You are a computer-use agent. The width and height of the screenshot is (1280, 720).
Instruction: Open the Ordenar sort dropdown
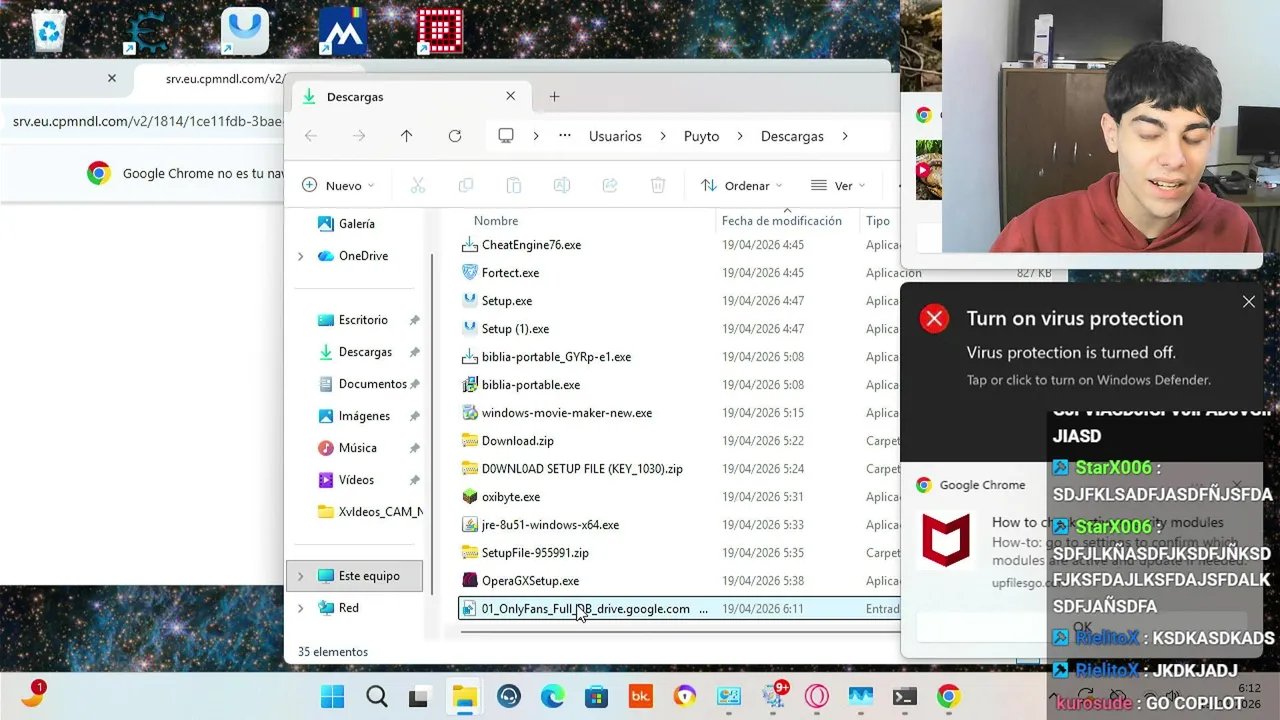click(x=741, y=185)
